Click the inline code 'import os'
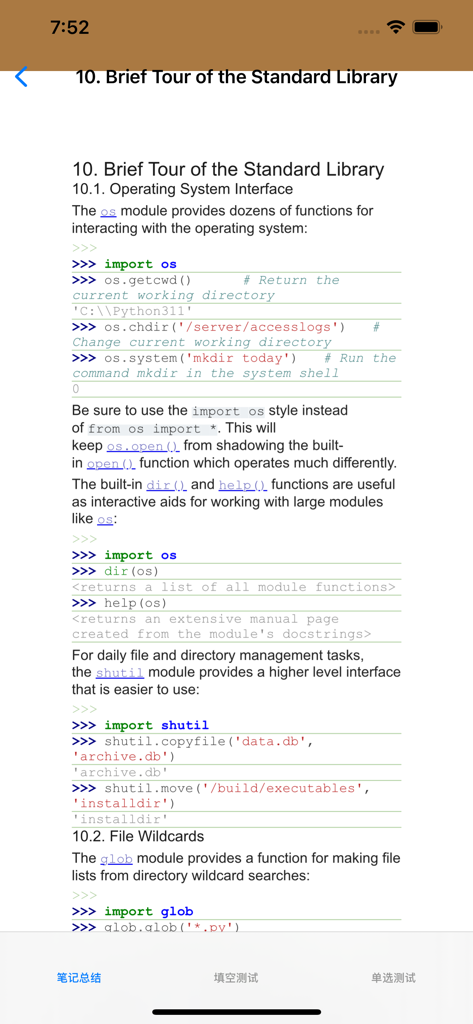The width and height of the screenshot is (473, 1024). pyautogui.click(x=227, y=411)
